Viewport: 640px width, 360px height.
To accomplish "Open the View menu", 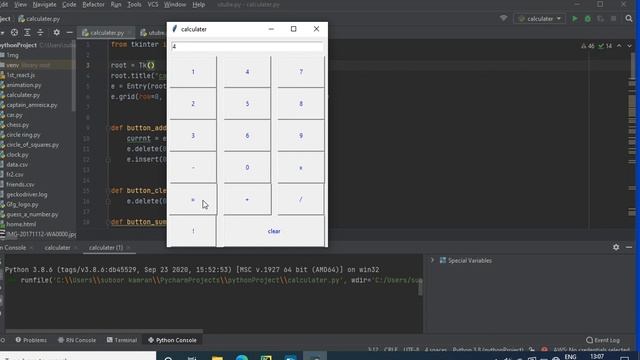I will 20,4.
